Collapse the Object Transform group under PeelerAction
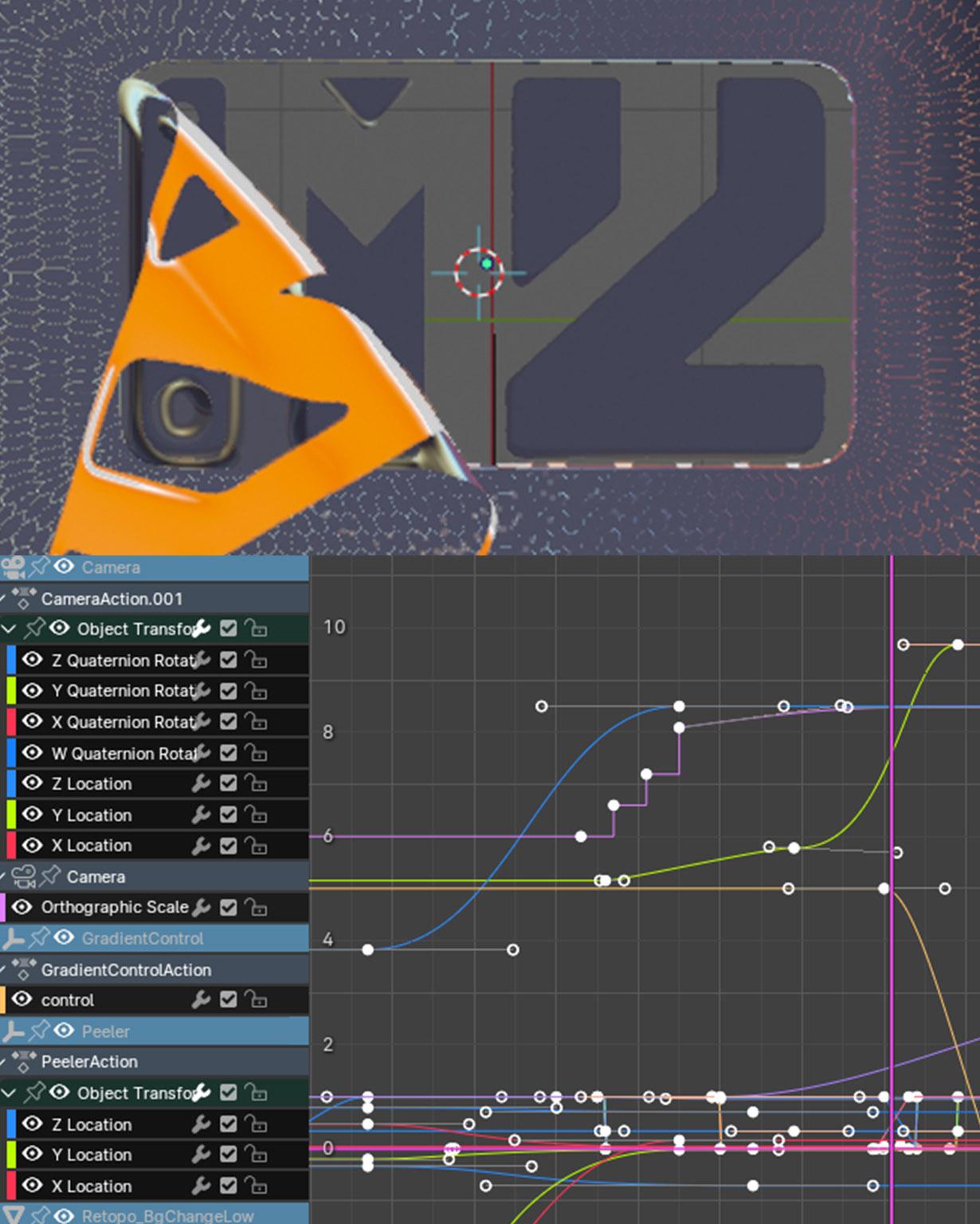The height and width of the screenshot is (1224, 980). click(9, 1093)
